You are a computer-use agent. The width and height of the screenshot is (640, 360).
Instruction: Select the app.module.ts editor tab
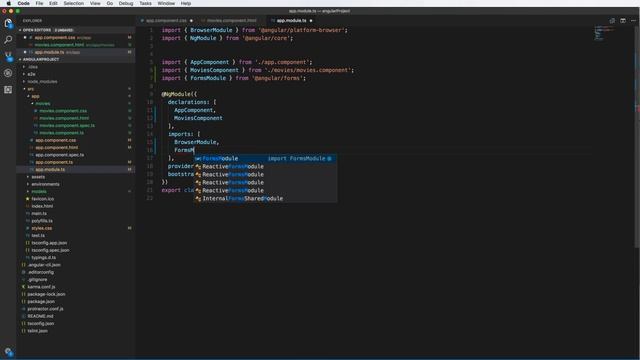[291, 20]
